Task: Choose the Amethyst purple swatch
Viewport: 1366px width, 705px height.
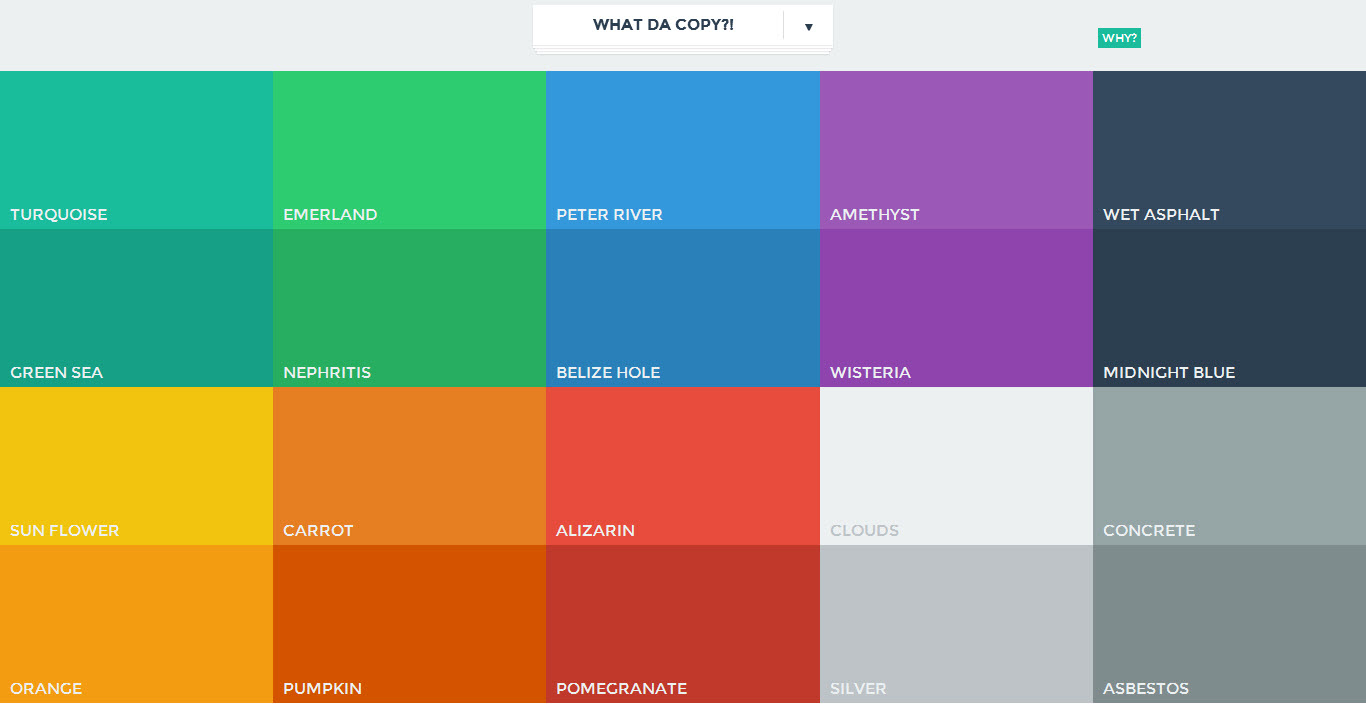Action: click(x=956, y=150)
